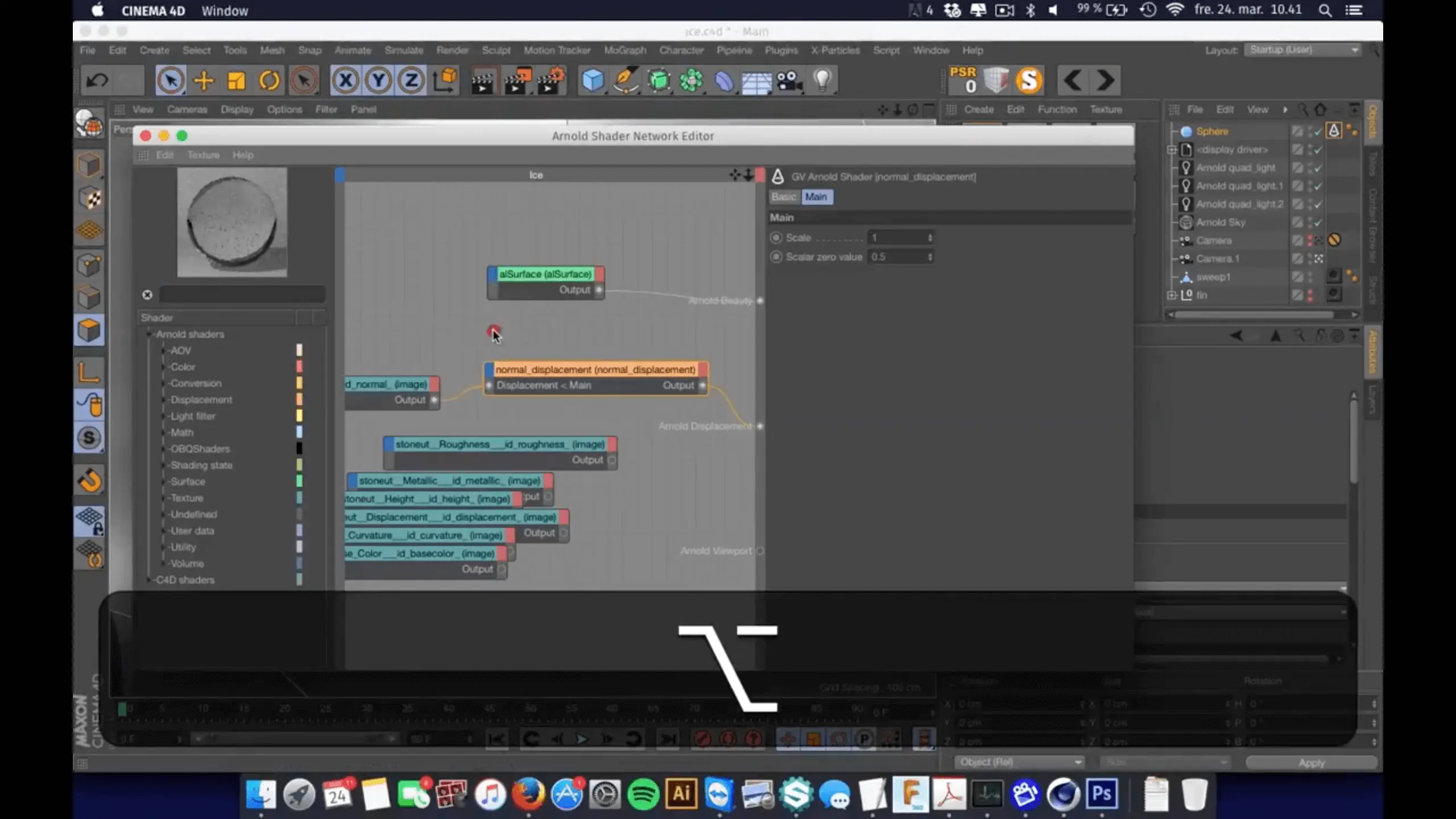Add a Light object
The image size is (1456, 819).
coord(822,81)
